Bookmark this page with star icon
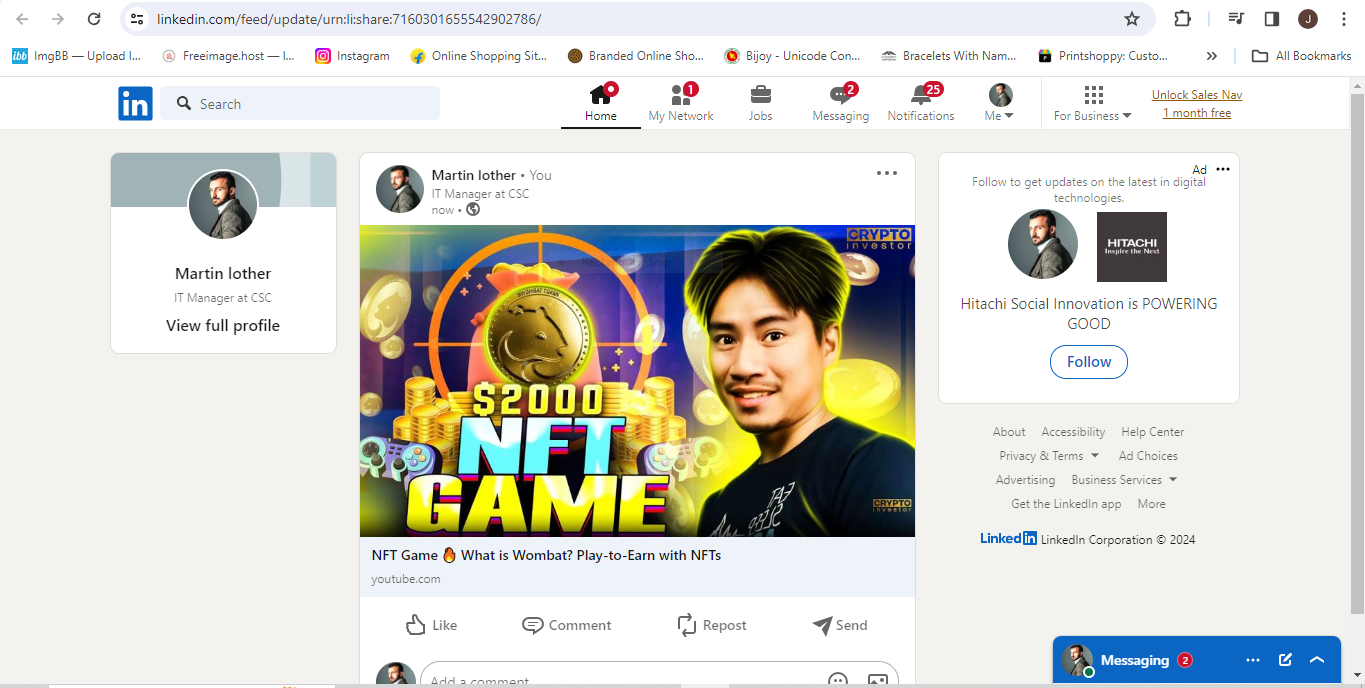This screenshot has height=688, width=1365. coord(1132,19)
